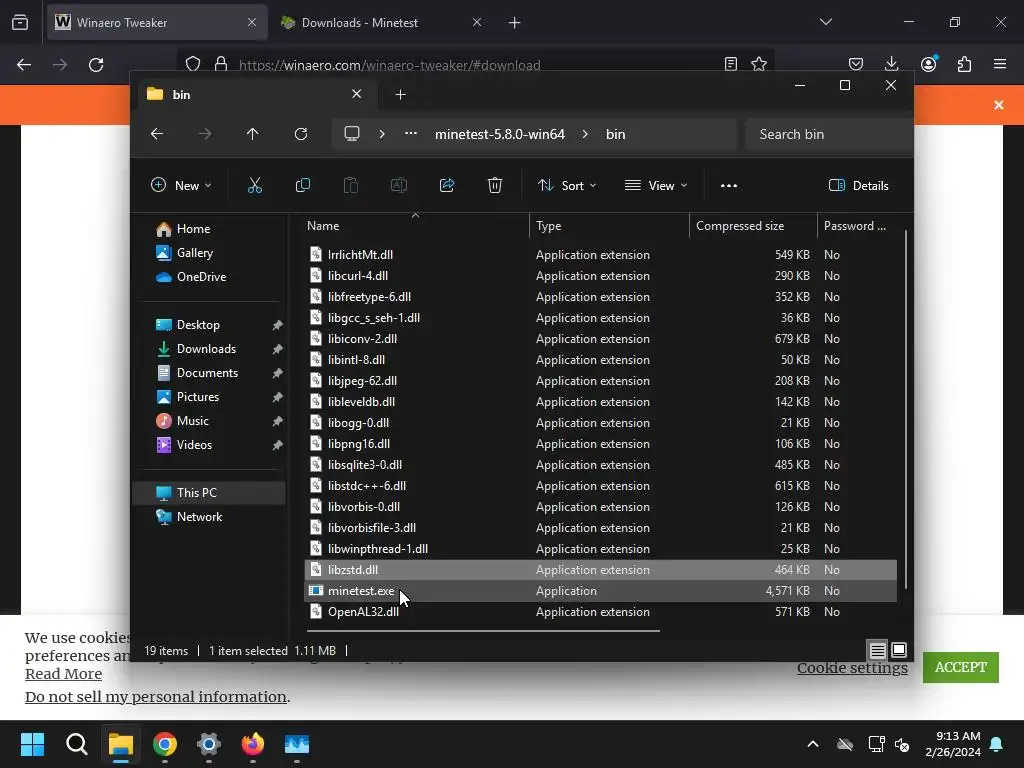Screen dimensions: 1024x768
Task: Select libzstd.dll file row
Action: click(x=601, y=570)
